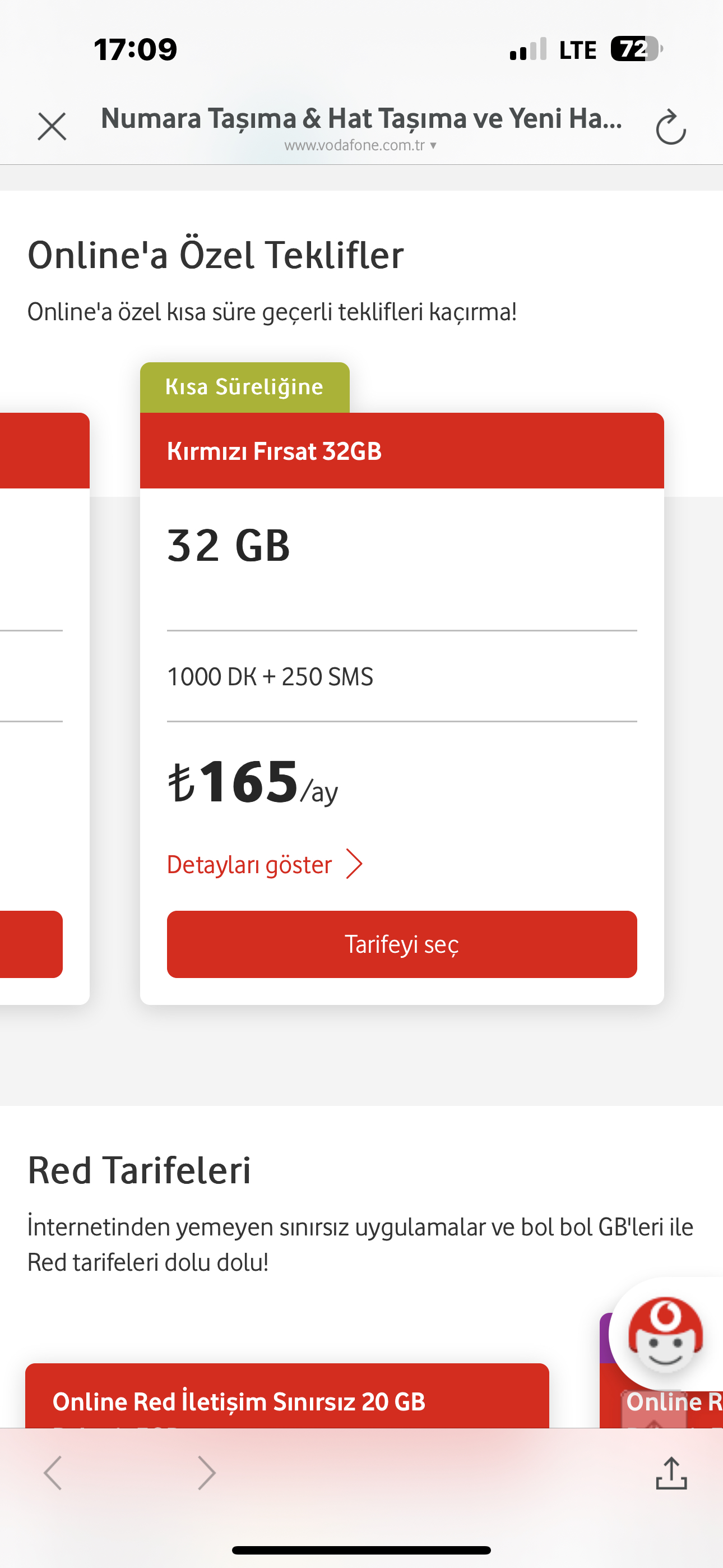The image size is (723, 1568).
Task: Open the Vodafone chatbot assistant icon
Action: [665, 1334]
